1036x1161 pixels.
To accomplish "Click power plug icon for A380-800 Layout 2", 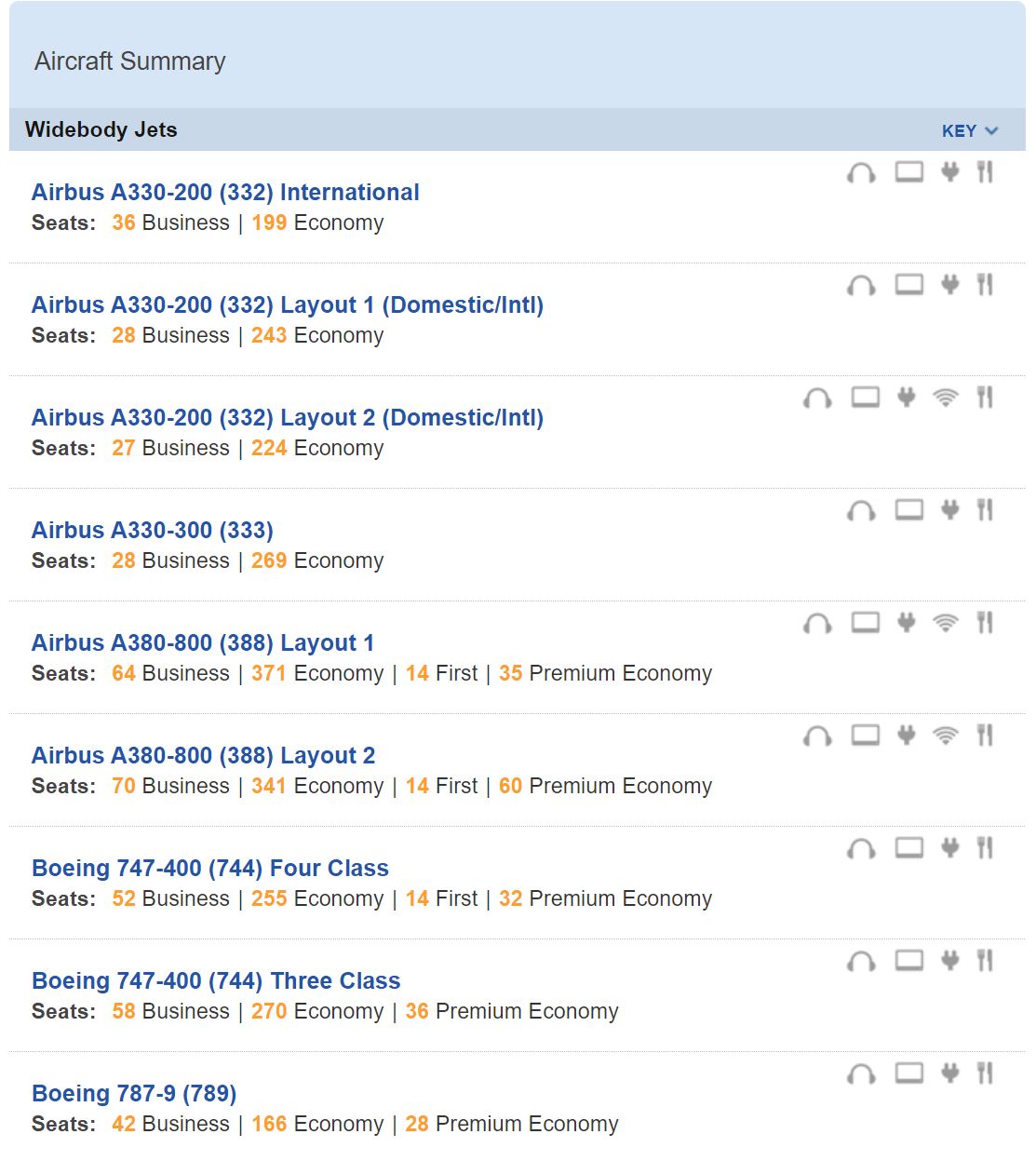I will click(906, 736).
